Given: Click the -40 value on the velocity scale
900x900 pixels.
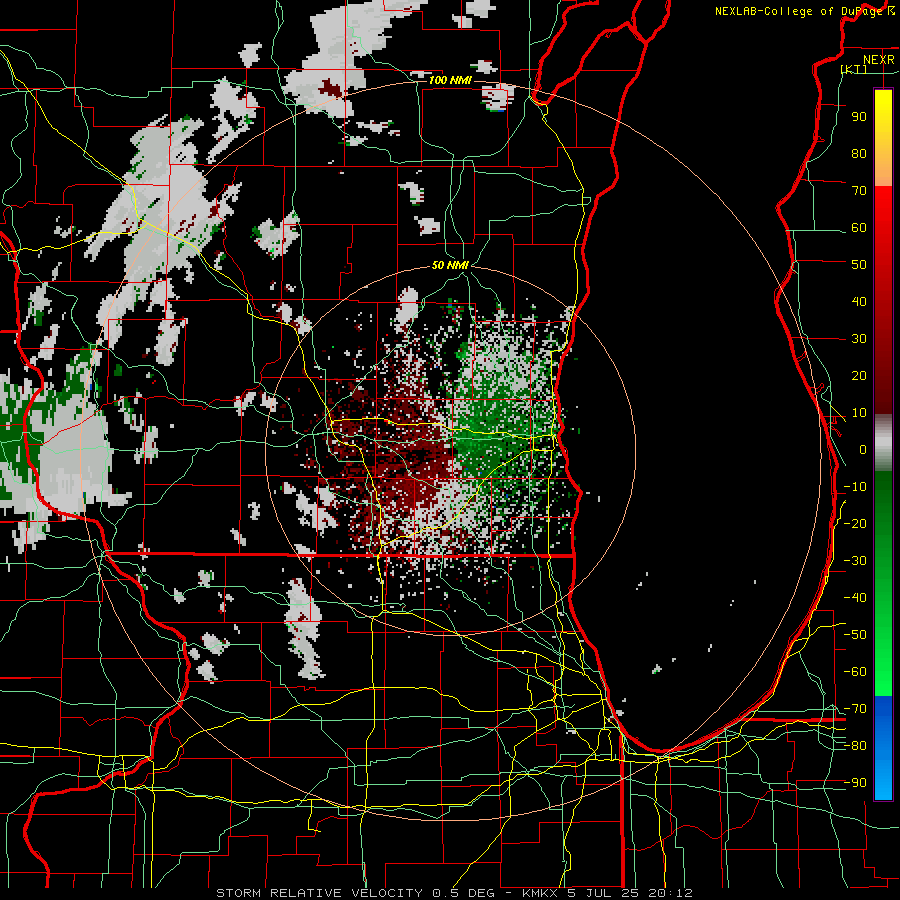Looking at the screenshot, I should point(855,598).
